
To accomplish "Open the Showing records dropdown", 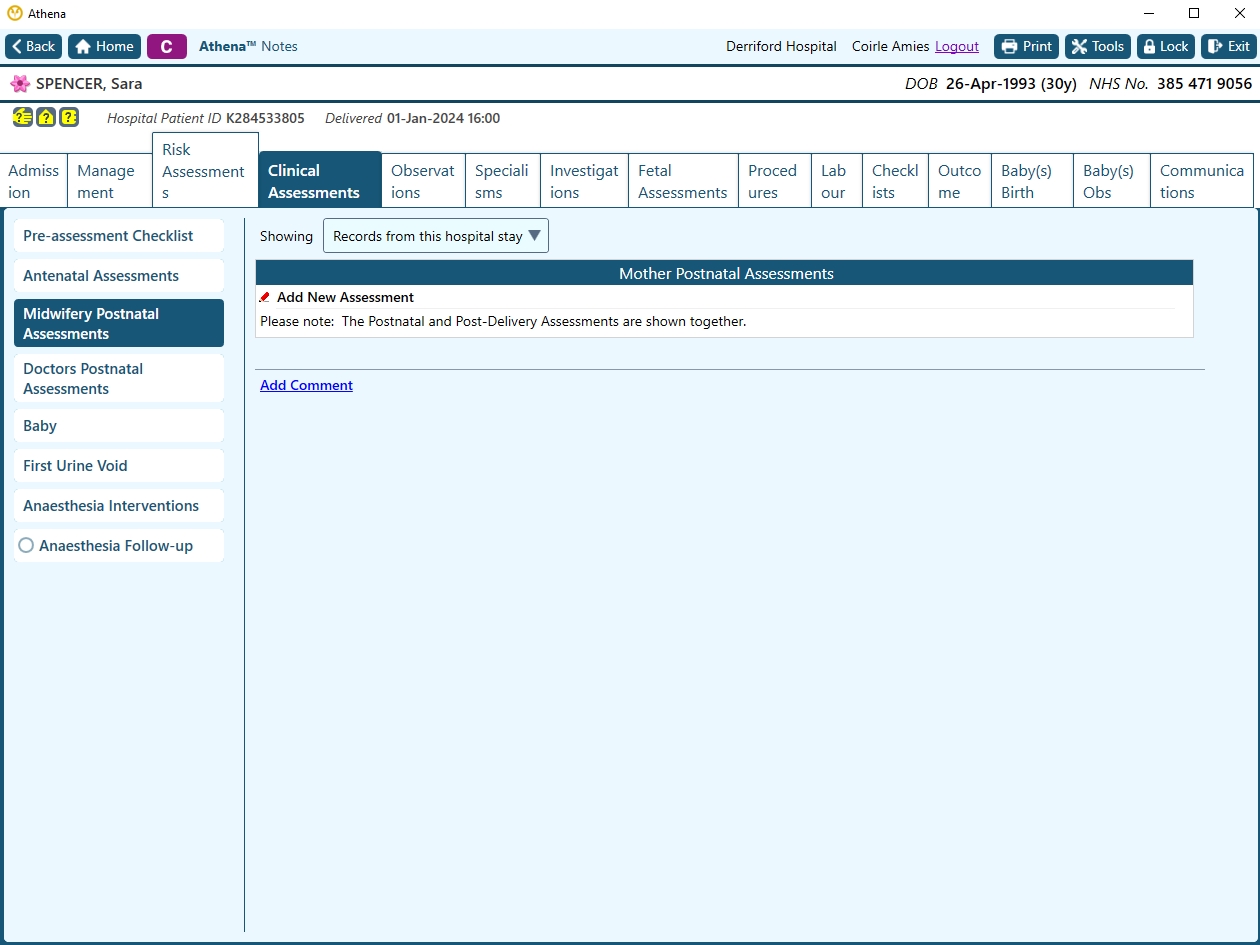I will (436, 236).
